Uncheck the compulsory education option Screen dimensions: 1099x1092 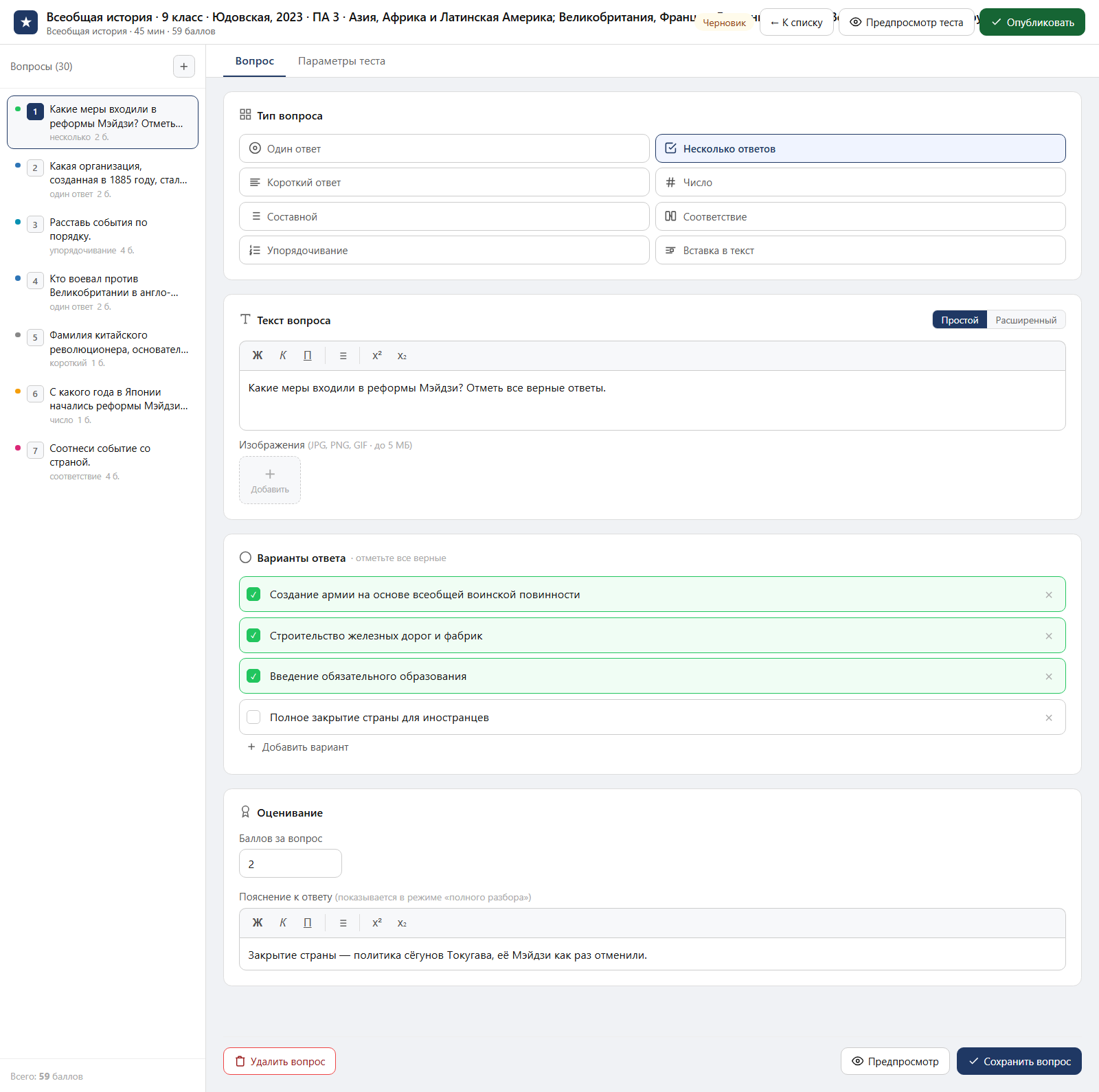[253, 676]
